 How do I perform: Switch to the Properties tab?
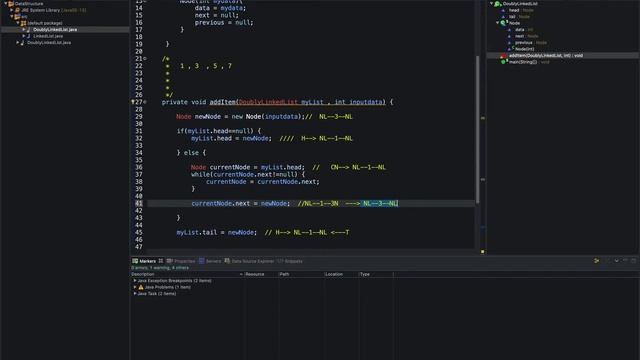181,261
